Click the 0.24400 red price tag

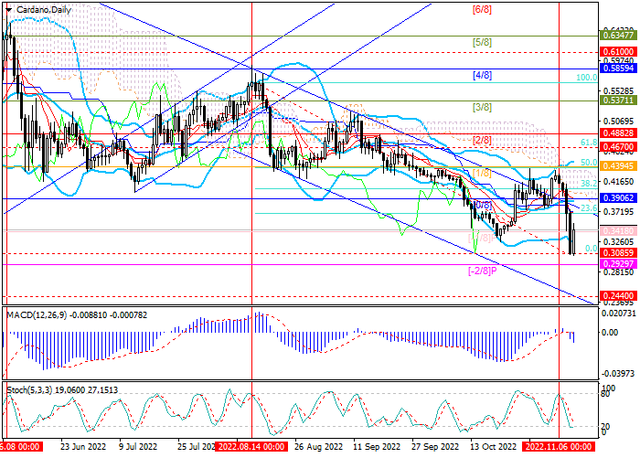pyautogui.click(x=619, y=297)
